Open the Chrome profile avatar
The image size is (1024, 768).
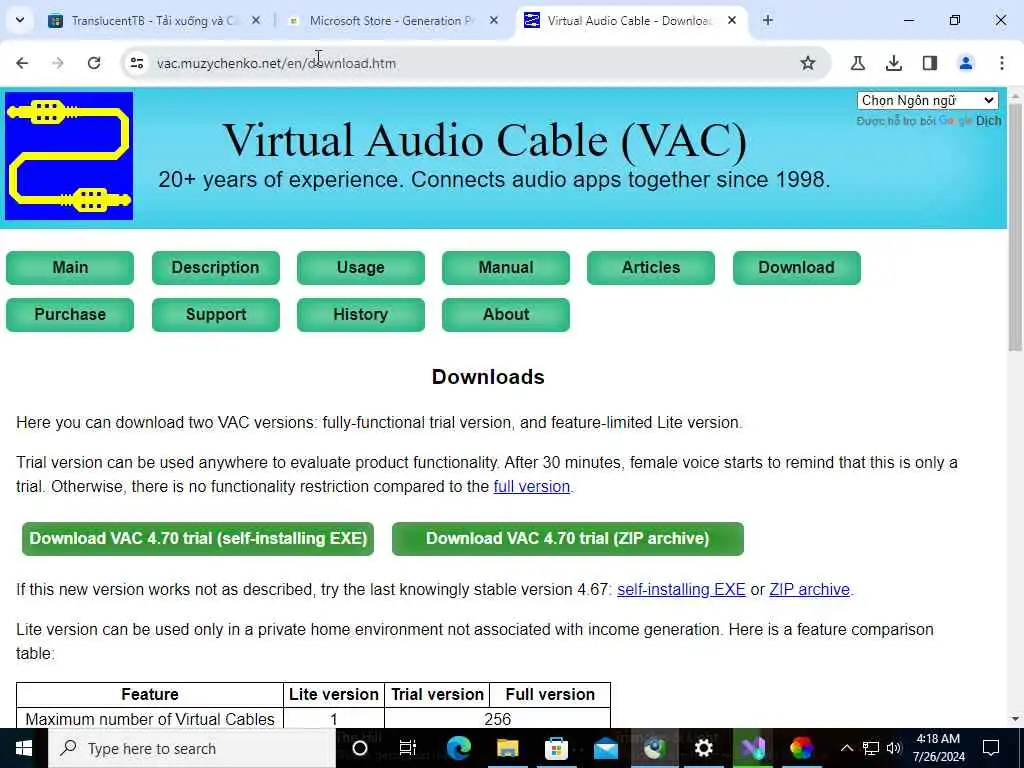966,63
